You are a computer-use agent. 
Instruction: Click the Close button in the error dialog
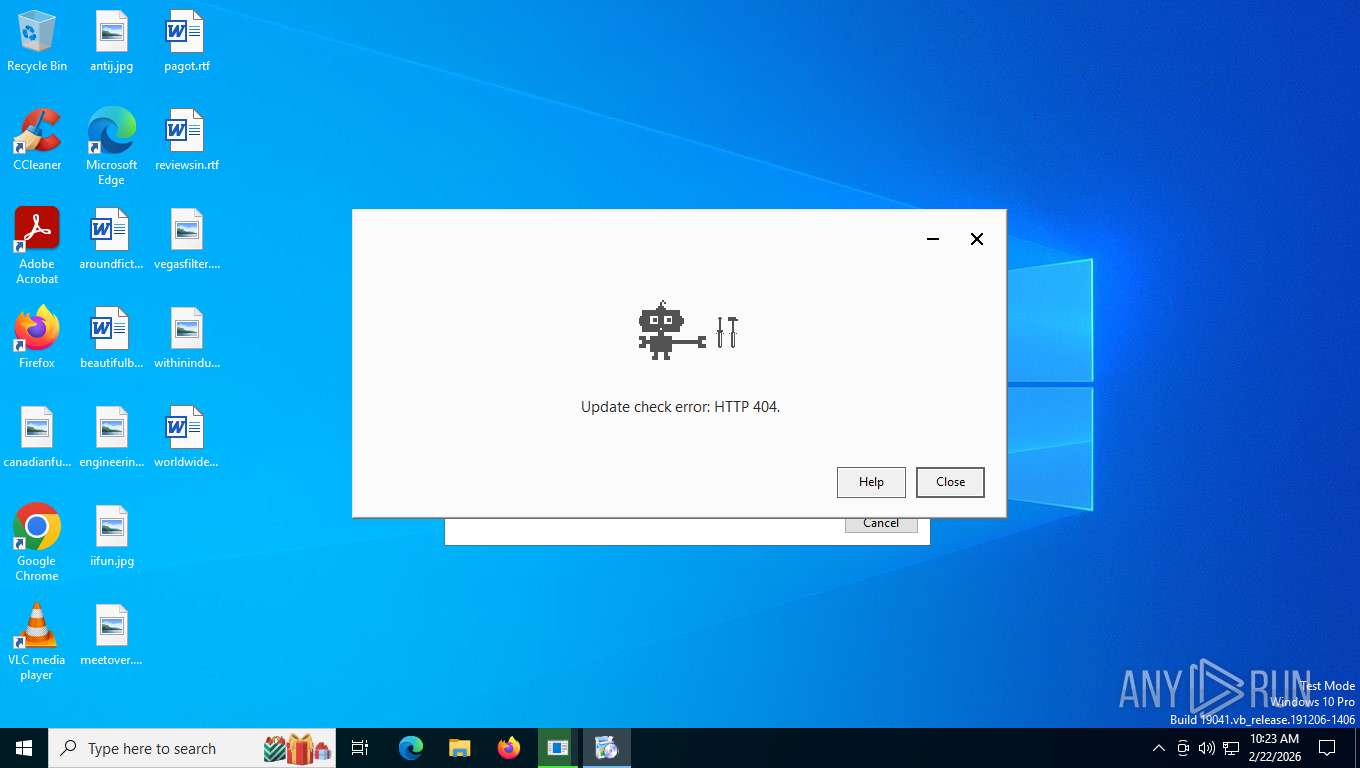click(950, 482)
